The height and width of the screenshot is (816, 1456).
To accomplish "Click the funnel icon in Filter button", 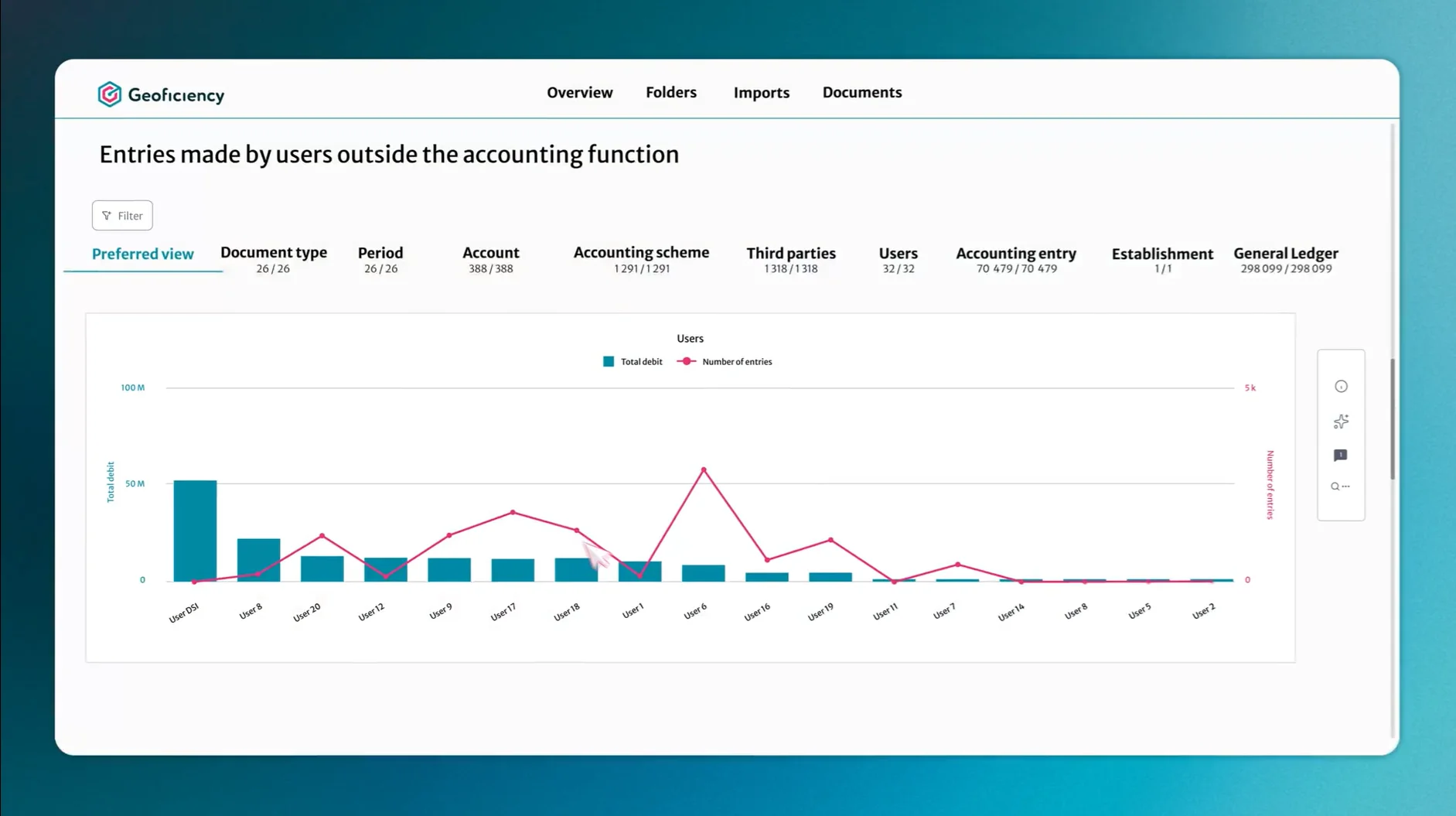I will click(x=107, y=216).
